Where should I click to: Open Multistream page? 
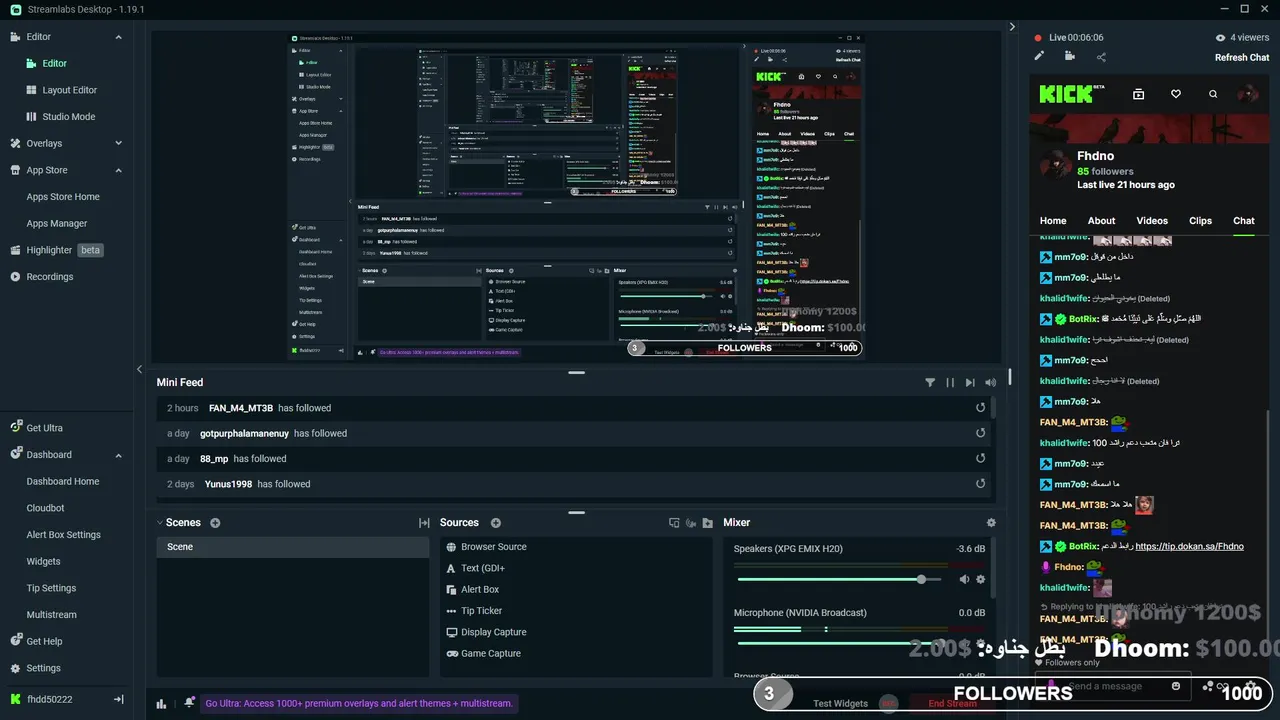[51, 615]
